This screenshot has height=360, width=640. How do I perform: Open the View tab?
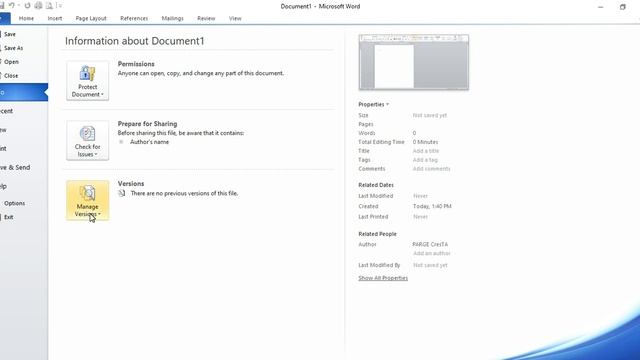click(x=235, y=18)
